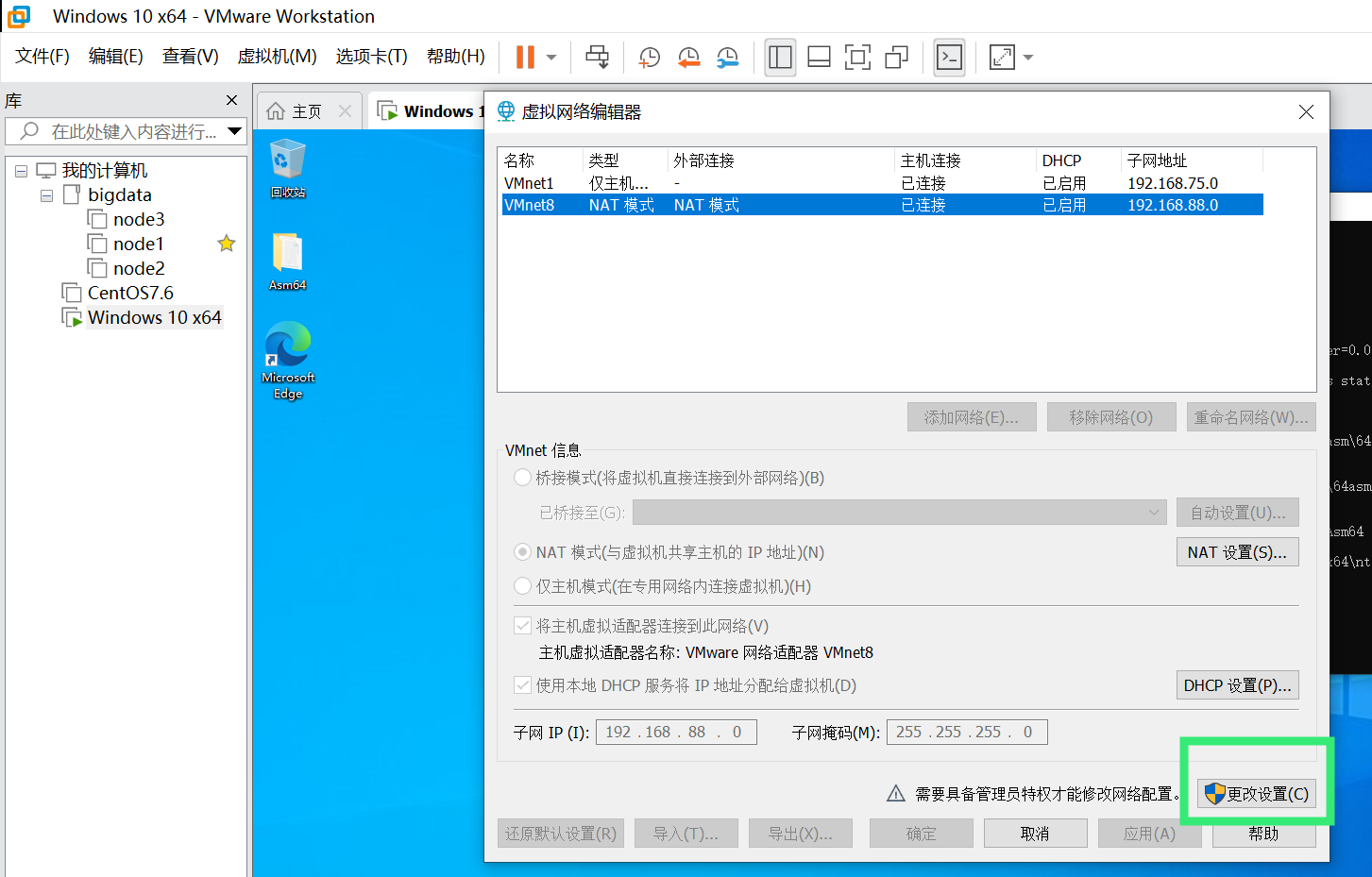Pause the virtual machine with the orange icon

[x=525, y=58]
